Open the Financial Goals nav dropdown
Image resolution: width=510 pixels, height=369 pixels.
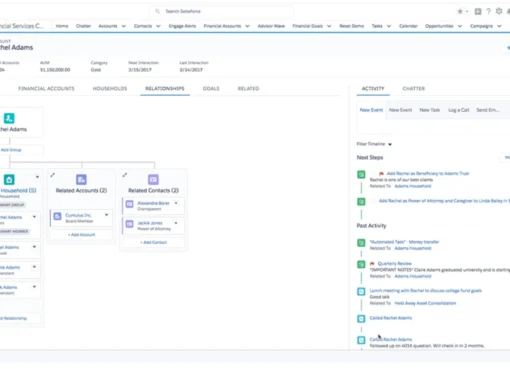(x=329, y=26)
